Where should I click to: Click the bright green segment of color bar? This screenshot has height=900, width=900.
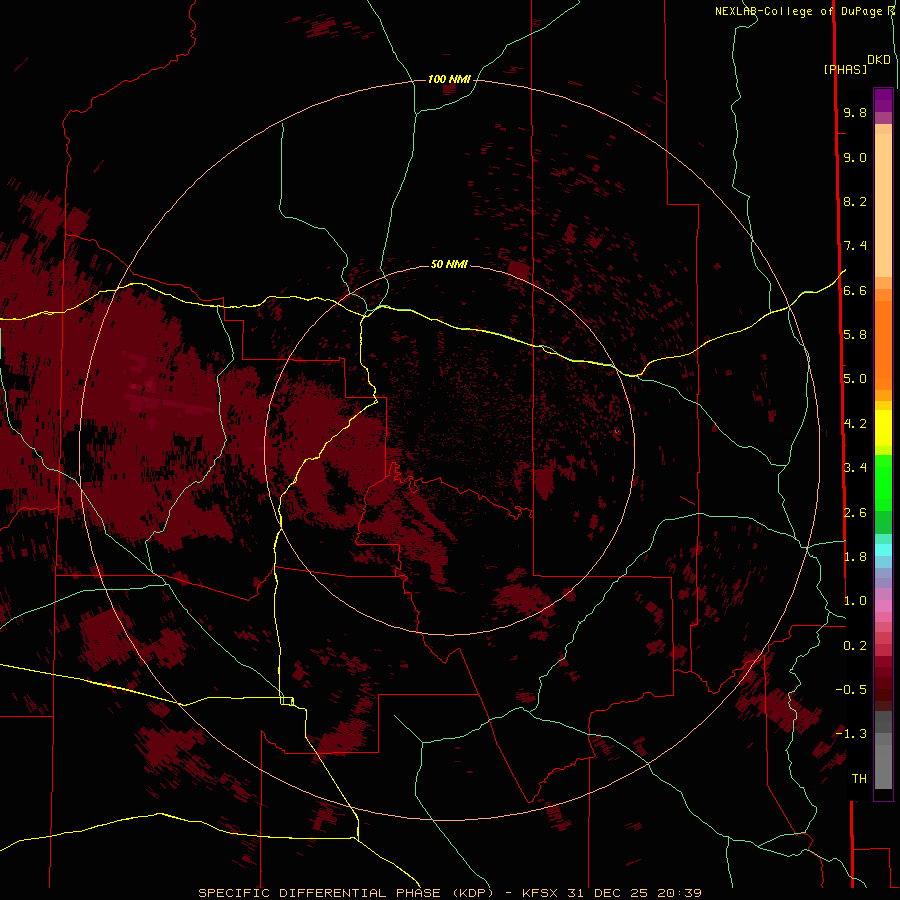click(x=883, y=482)
